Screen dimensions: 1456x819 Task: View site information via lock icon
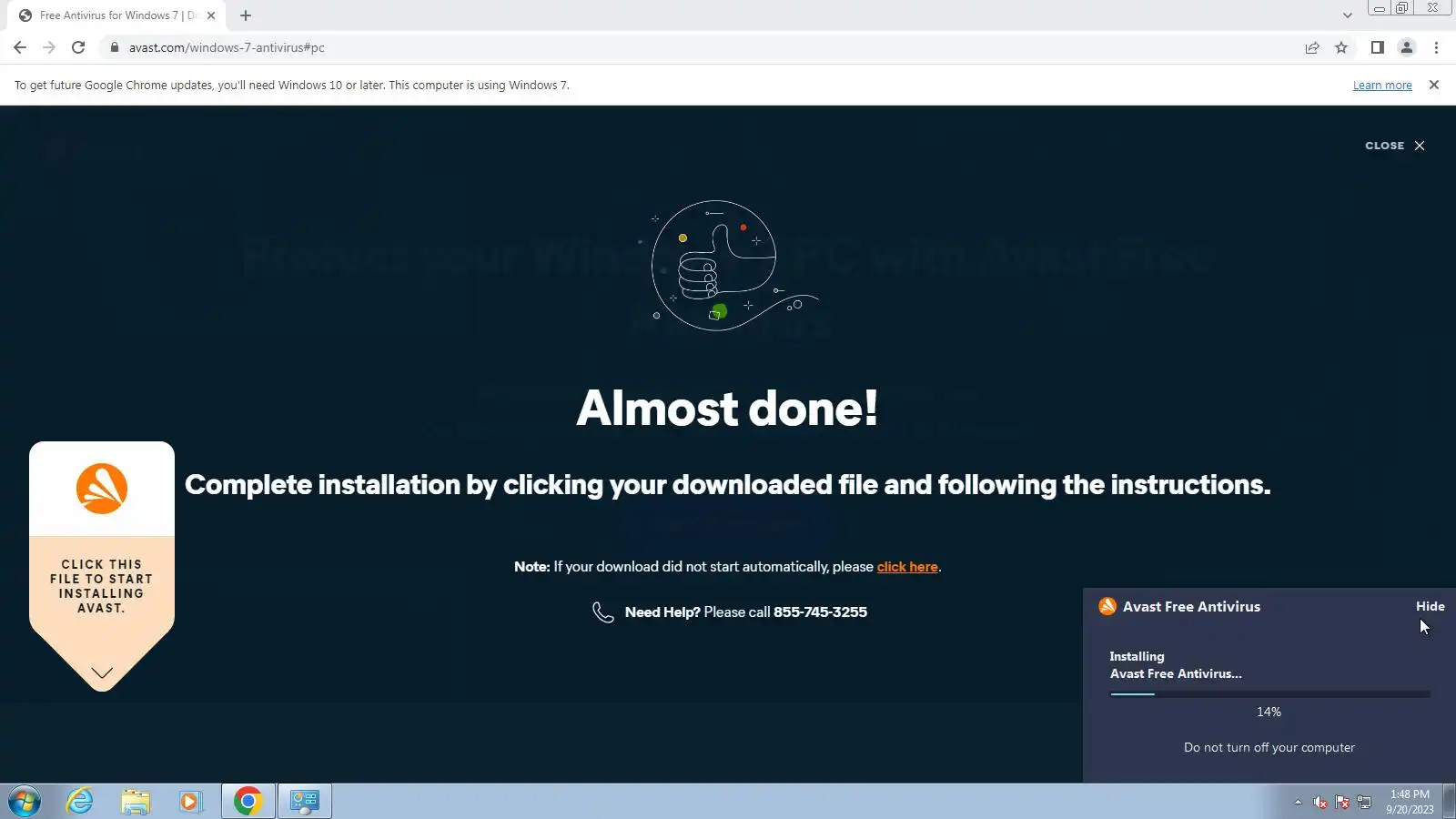(x=114, y=47)
